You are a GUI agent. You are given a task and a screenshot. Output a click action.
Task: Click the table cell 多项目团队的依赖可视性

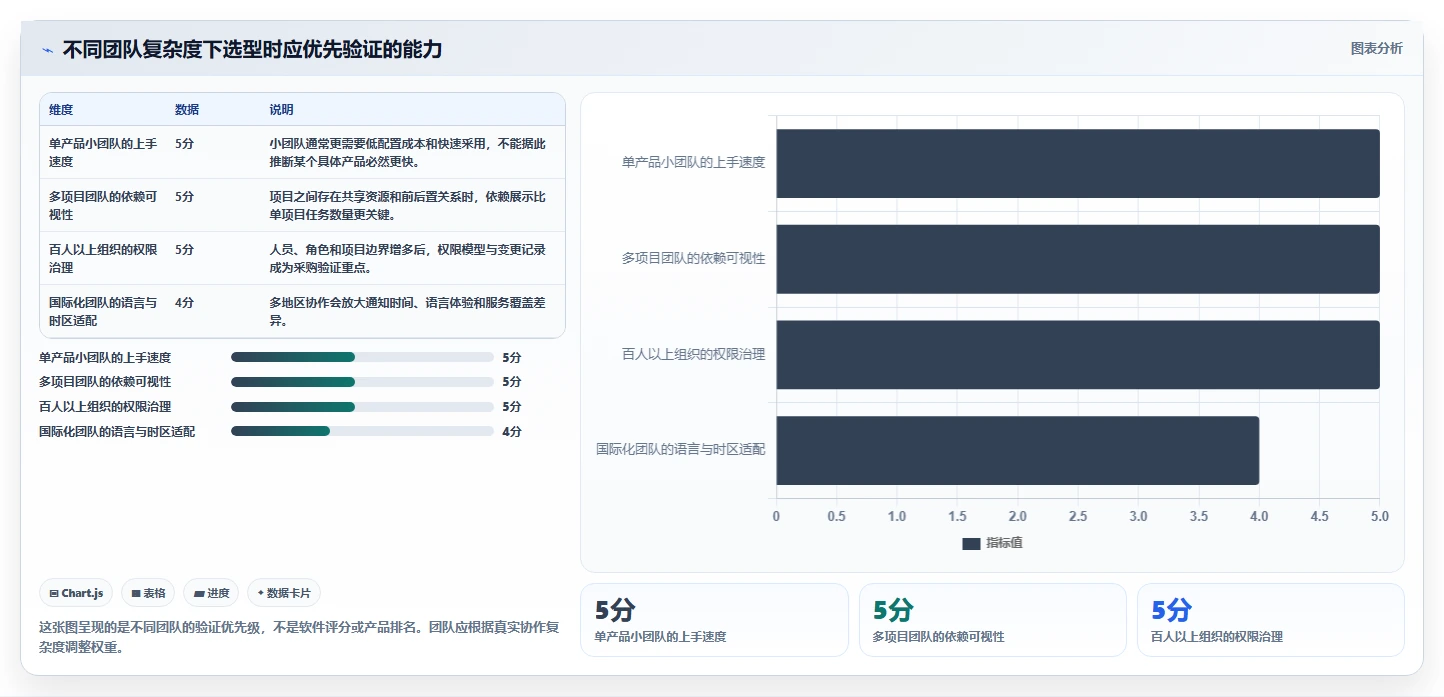point(103,206)
